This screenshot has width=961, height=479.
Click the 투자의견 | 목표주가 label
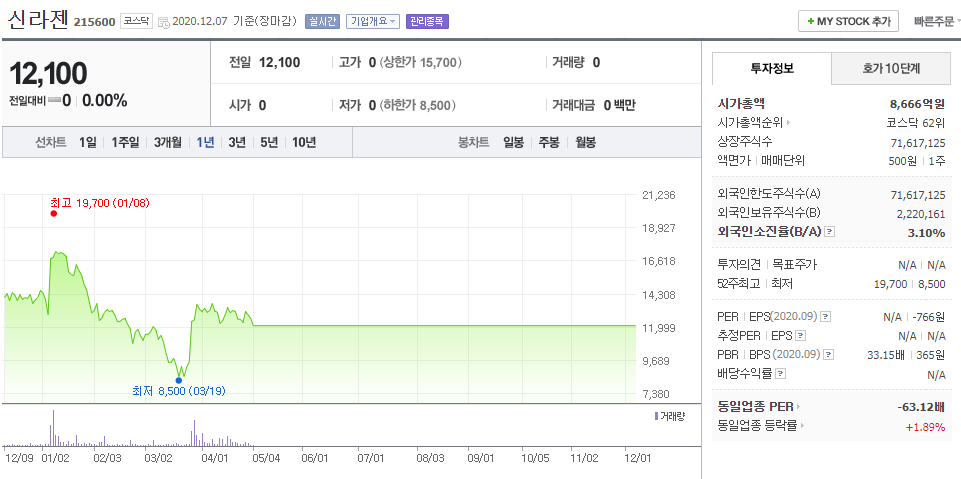[x=767, y=265]
